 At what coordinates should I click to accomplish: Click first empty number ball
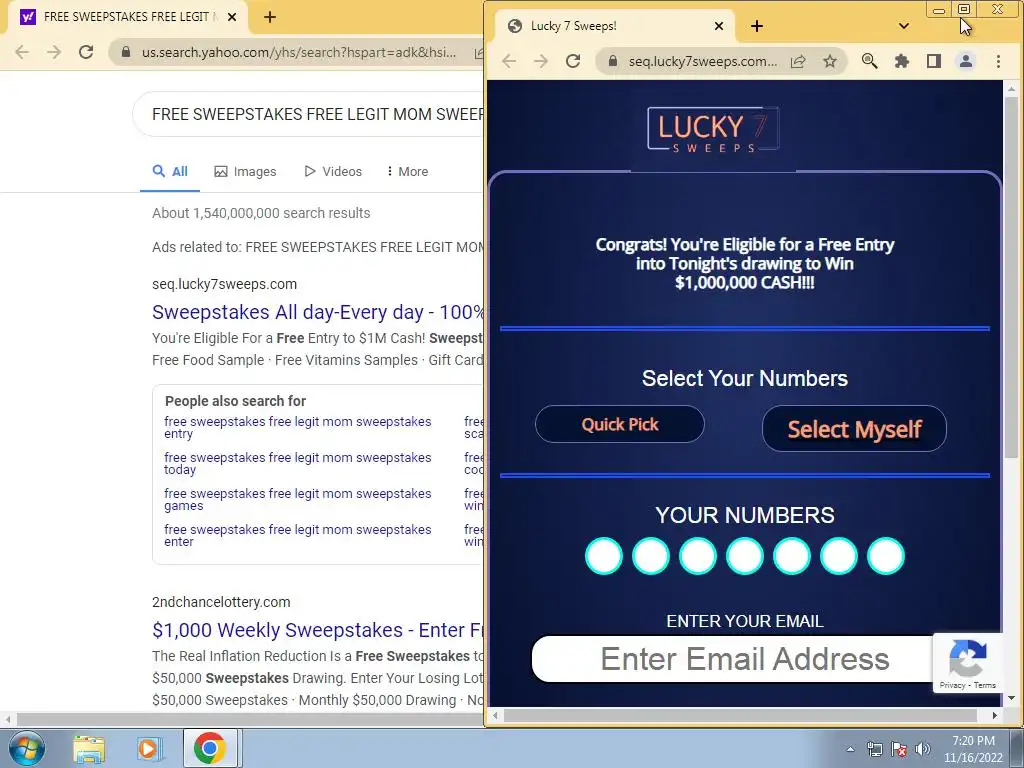pyautogui.click(x=604, y=556)
